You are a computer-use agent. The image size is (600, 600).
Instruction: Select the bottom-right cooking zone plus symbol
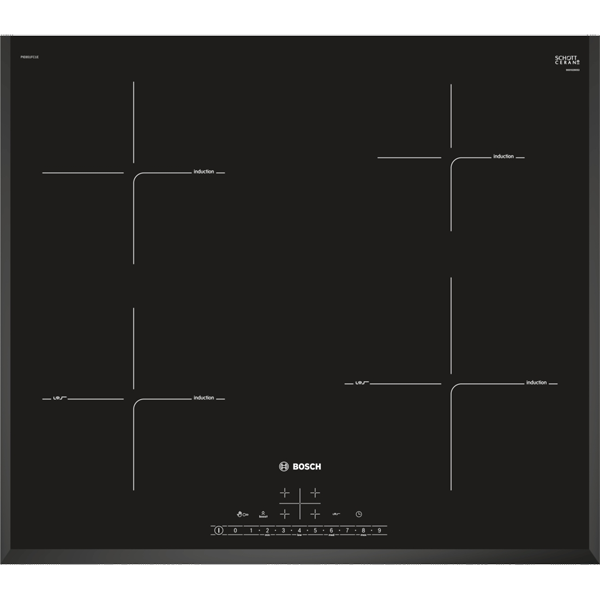314,513
